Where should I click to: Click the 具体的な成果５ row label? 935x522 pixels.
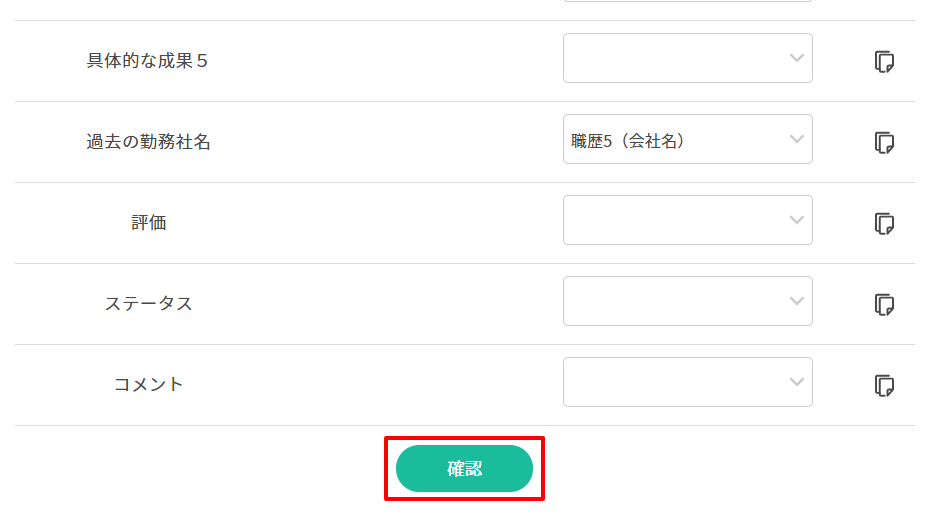(148, 61)
